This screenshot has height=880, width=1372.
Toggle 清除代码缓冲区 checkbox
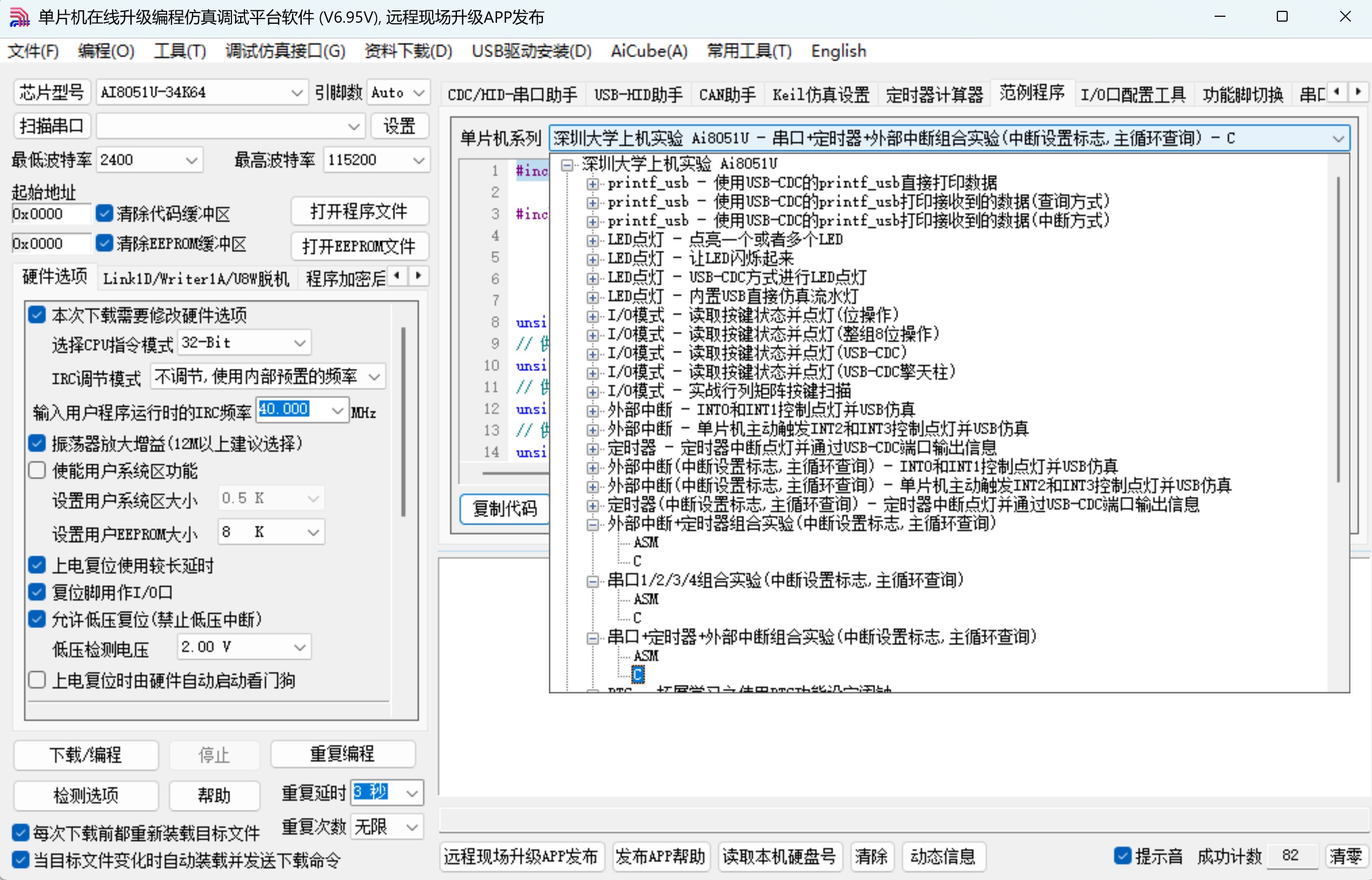coord(104,214)
